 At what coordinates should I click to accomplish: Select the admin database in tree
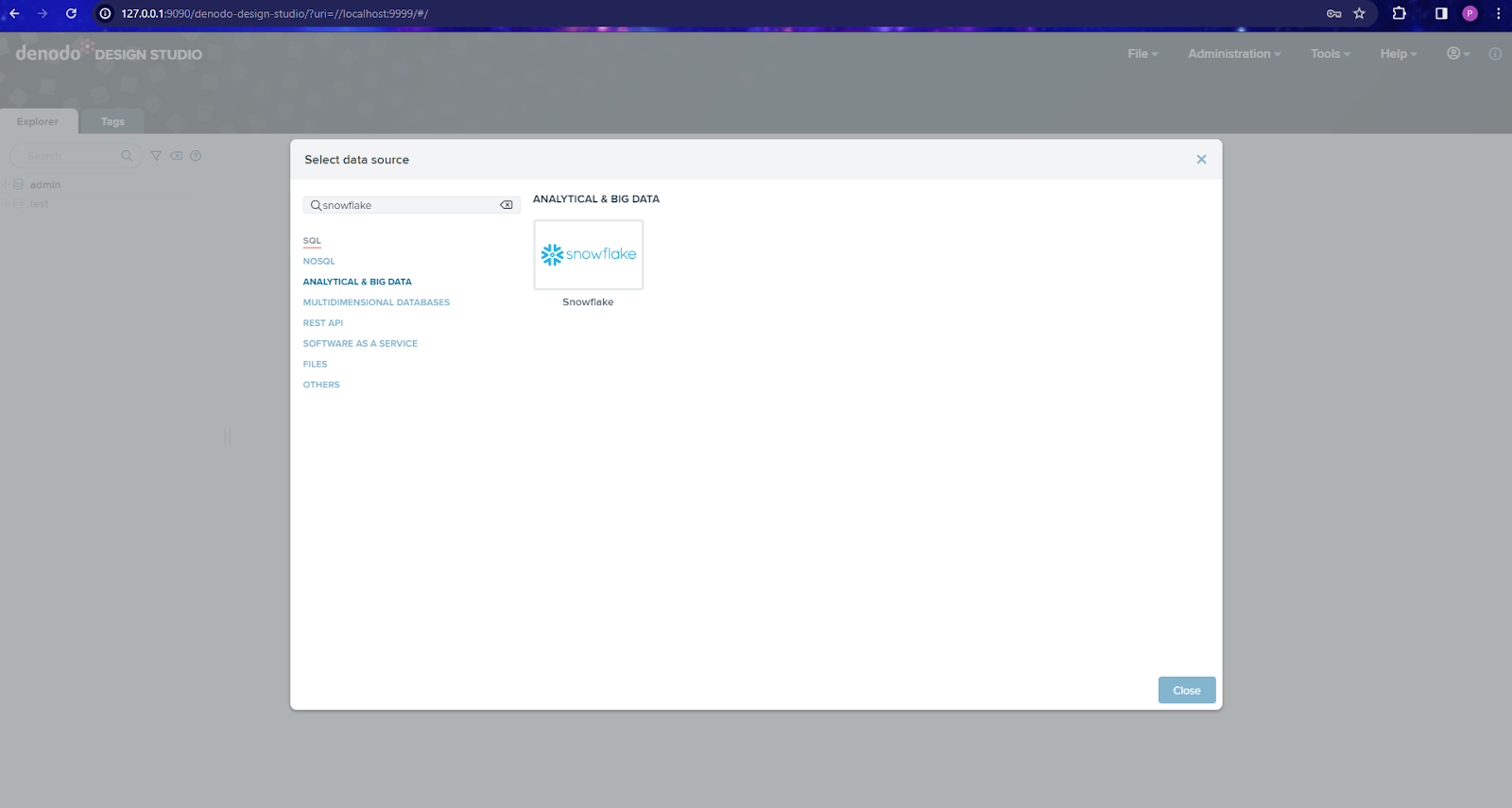[x=44, y=185]
